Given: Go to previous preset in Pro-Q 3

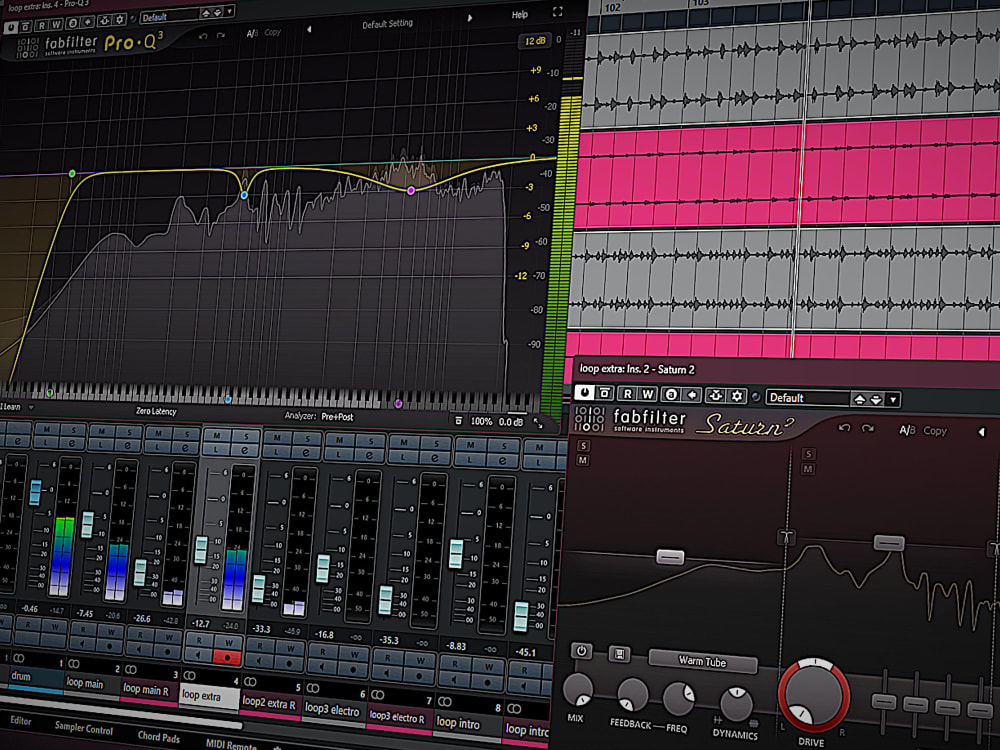Looking at the screenshot, I should tap(309, 29).
